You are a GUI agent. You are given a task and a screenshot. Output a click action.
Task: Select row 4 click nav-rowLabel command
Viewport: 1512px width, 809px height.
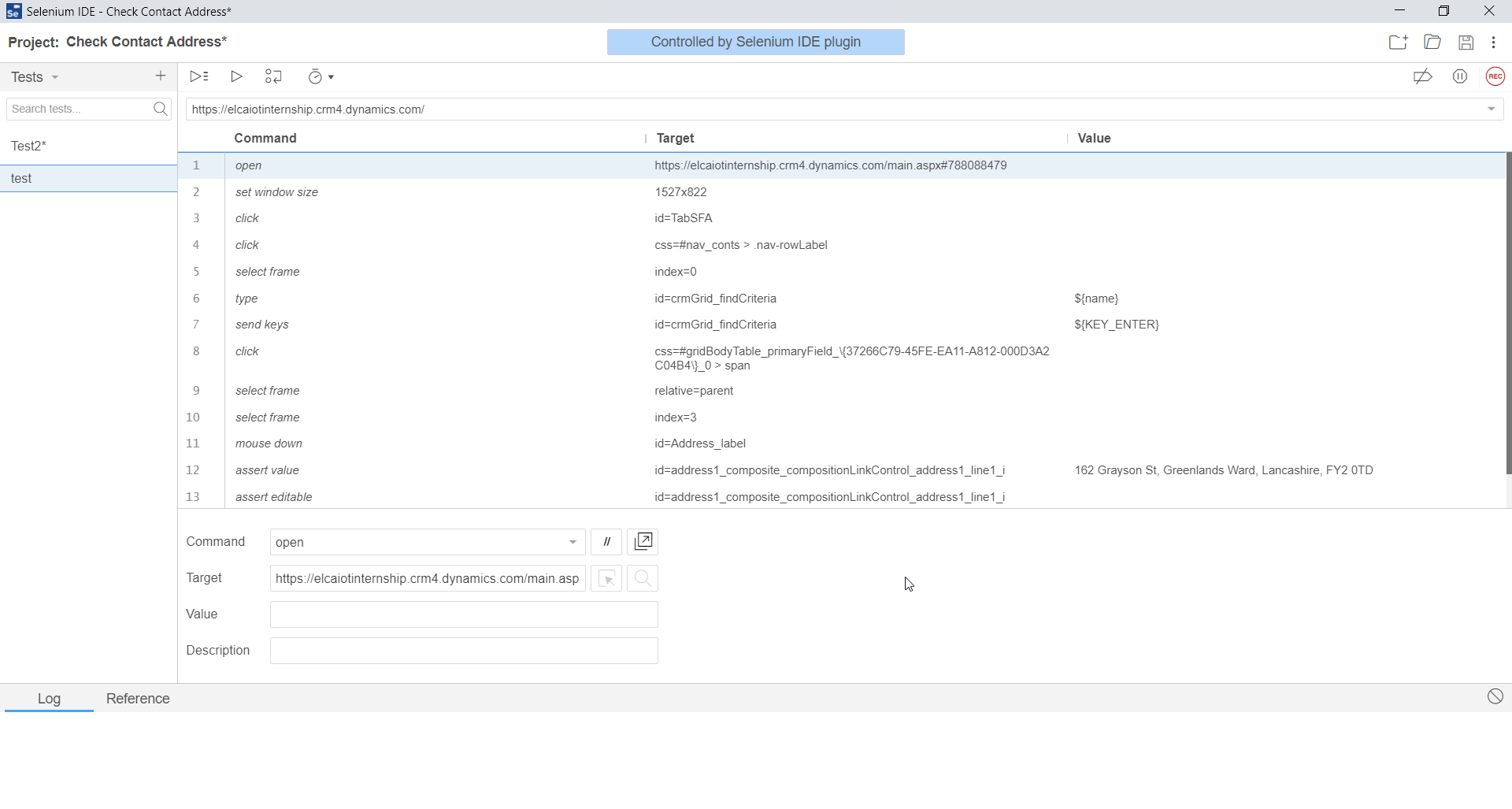pyautogui.click(x=842, y=245)
